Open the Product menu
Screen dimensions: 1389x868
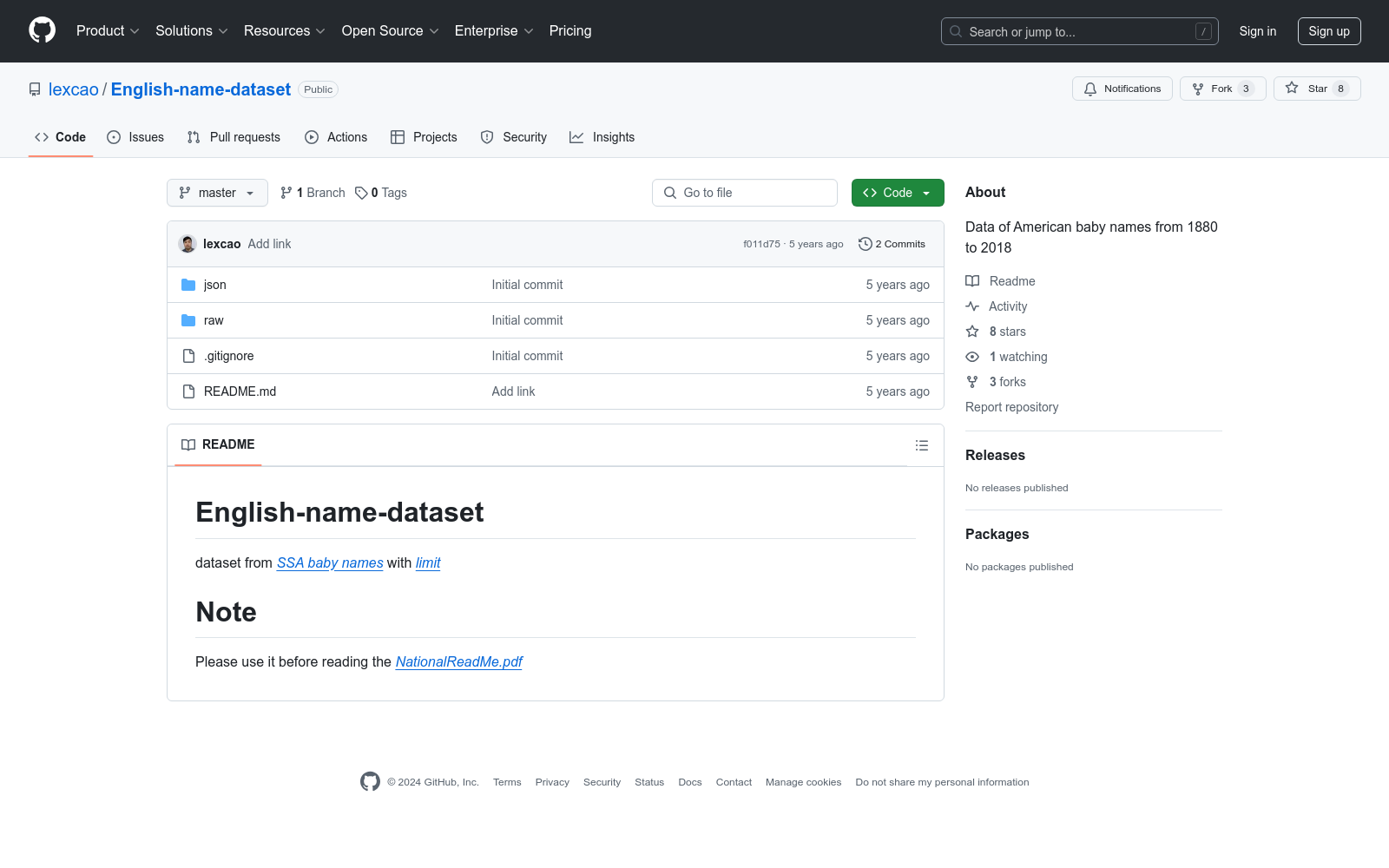click(108, 30)
